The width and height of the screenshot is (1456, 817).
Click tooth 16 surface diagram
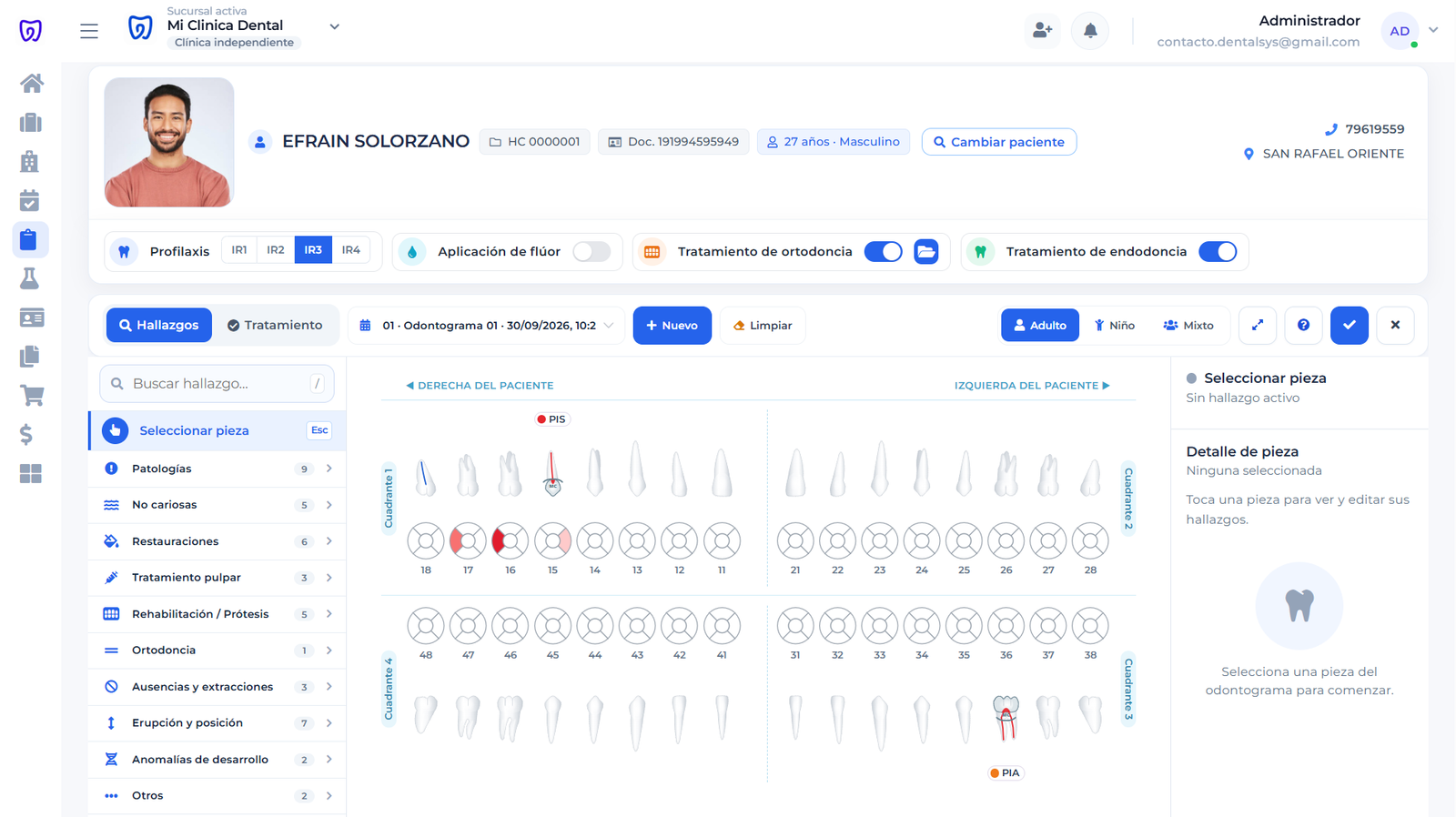[511, 541]
